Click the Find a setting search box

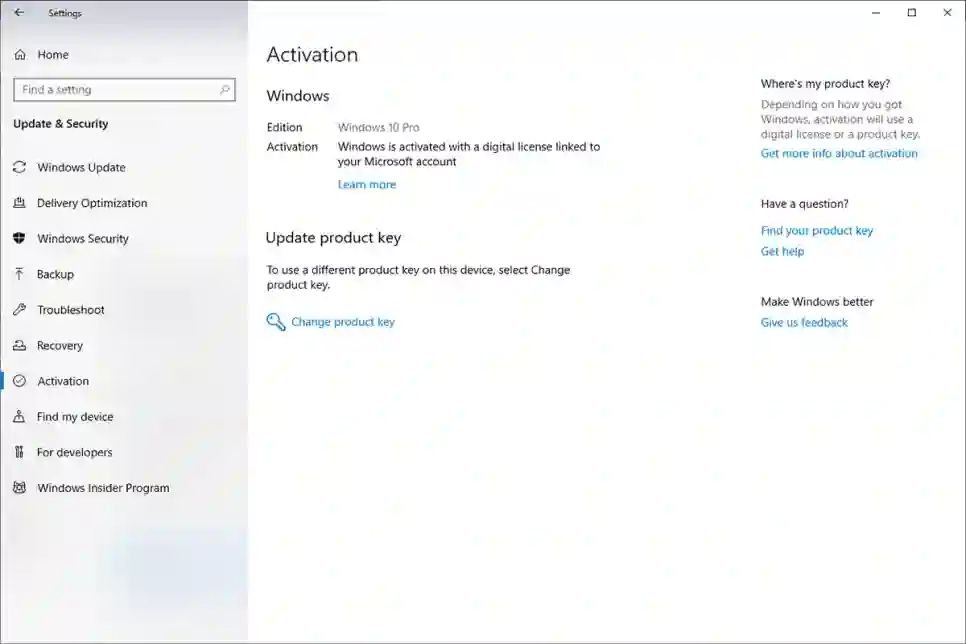coord(124,90)
